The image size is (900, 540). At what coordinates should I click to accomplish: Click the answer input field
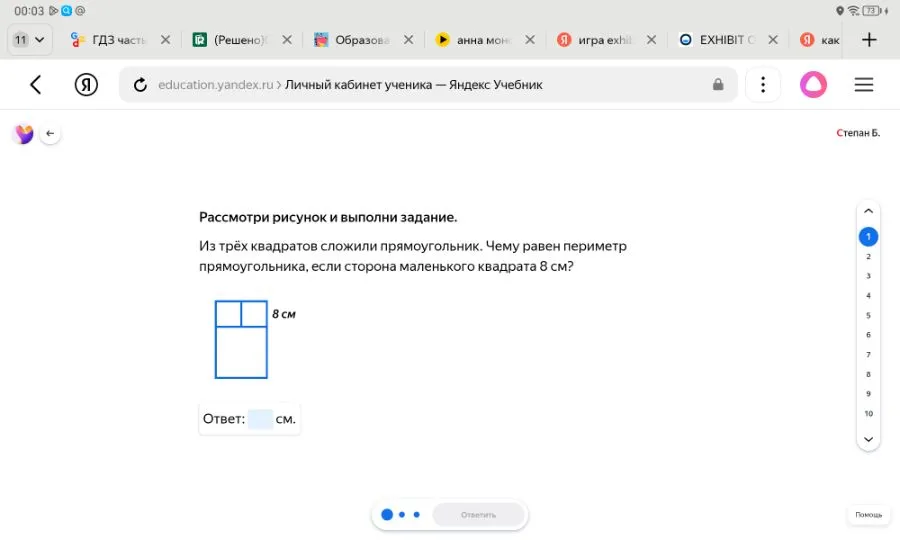click(260, 419)
